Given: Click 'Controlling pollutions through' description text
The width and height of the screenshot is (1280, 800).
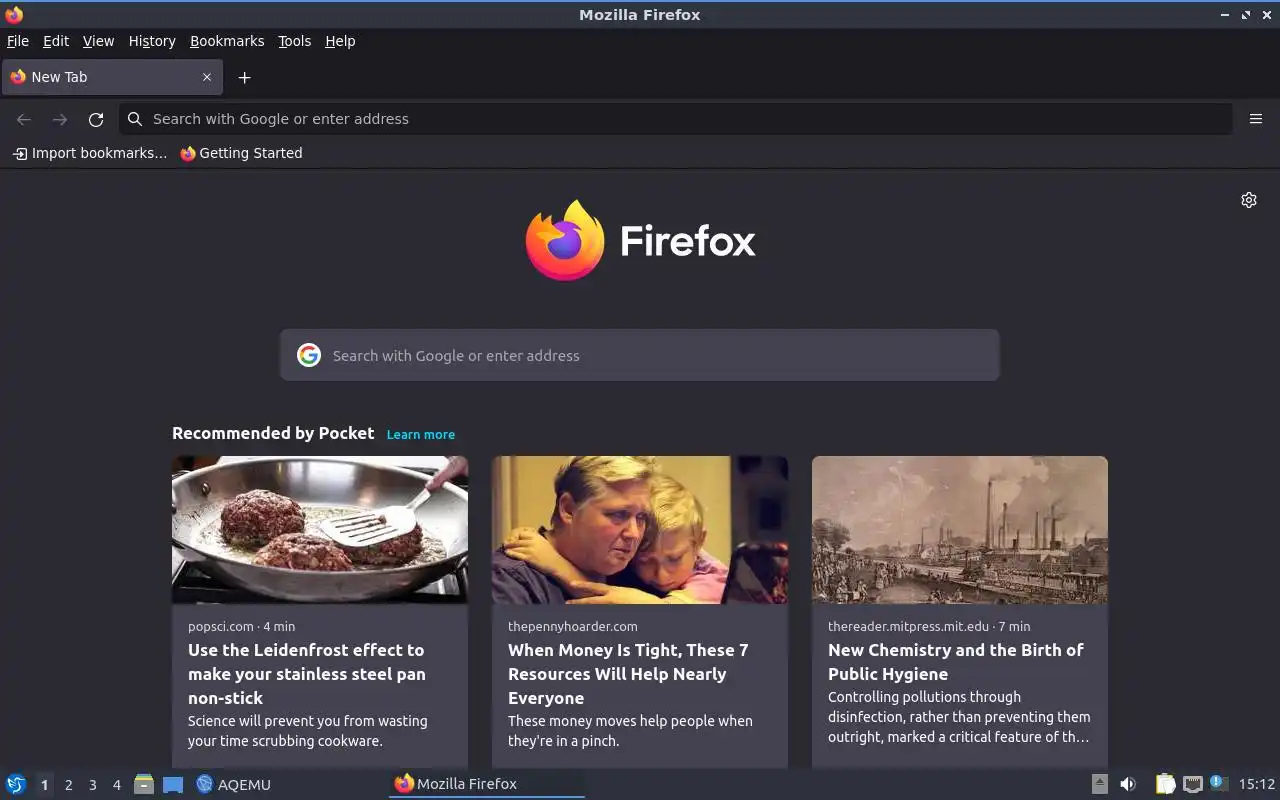Looking at the screenshot, I should point(959,717).
